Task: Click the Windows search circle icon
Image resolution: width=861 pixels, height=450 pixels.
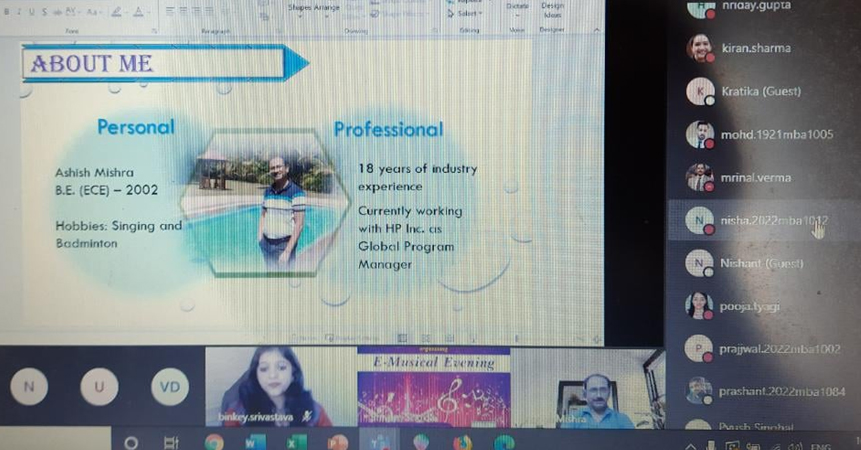Action: [x=131, y=442]
